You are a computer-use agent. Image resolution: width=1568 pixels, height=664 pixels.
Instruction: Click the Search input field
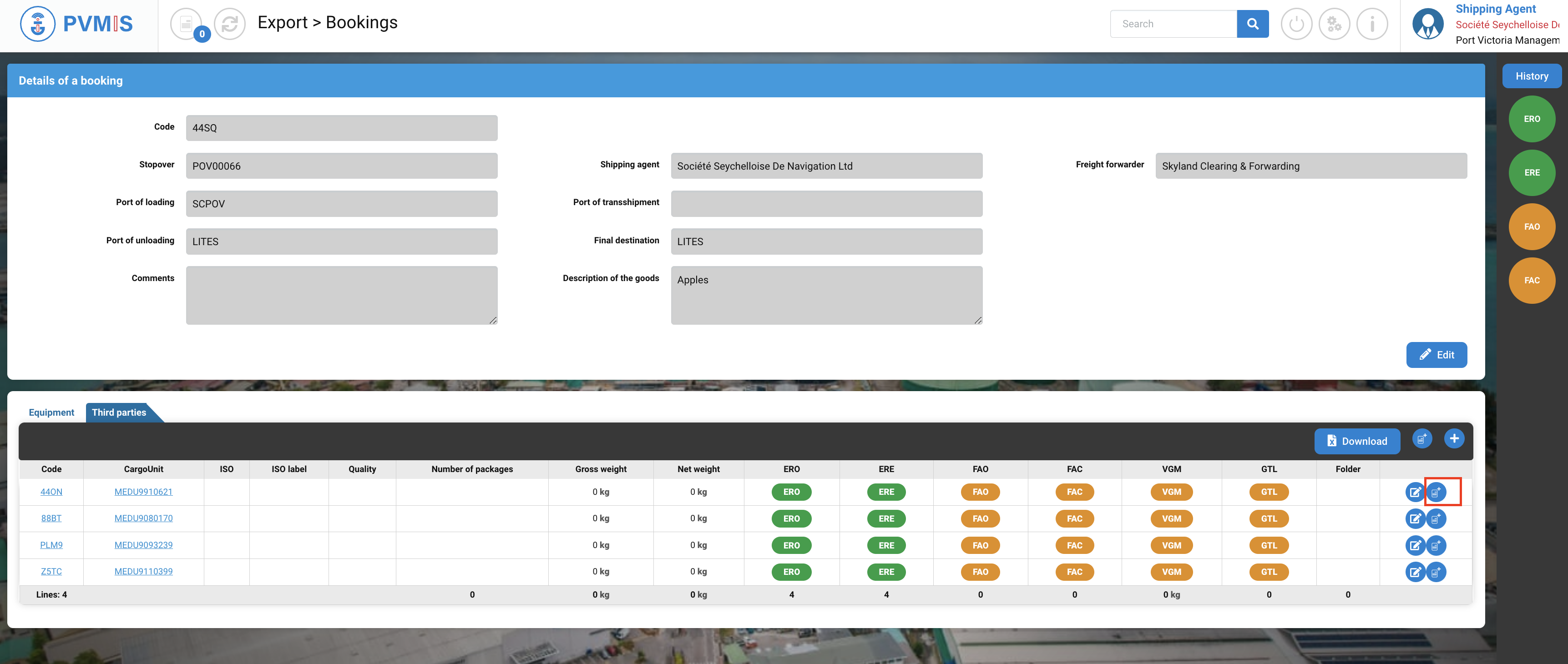(x=1173, y=25)
